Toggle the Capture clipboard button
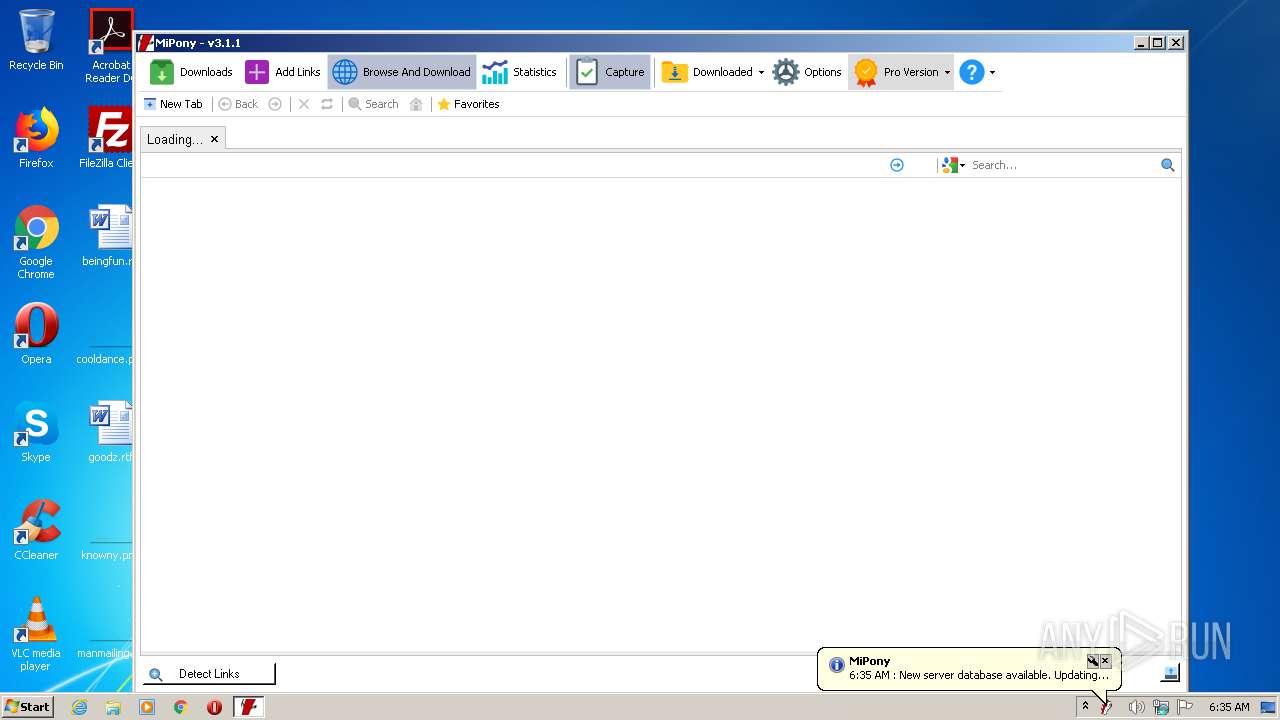 [610, 72]
